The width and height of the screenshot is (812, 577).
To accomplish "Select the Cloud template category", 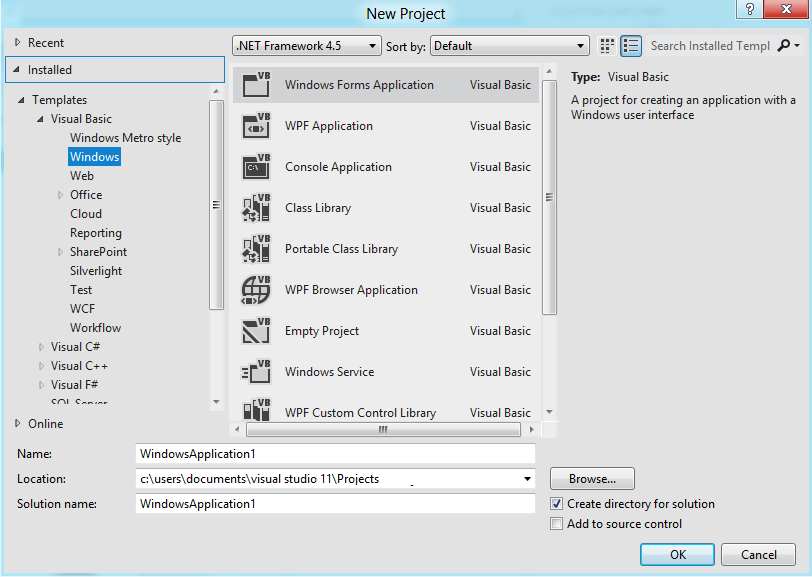I will 86,213.
